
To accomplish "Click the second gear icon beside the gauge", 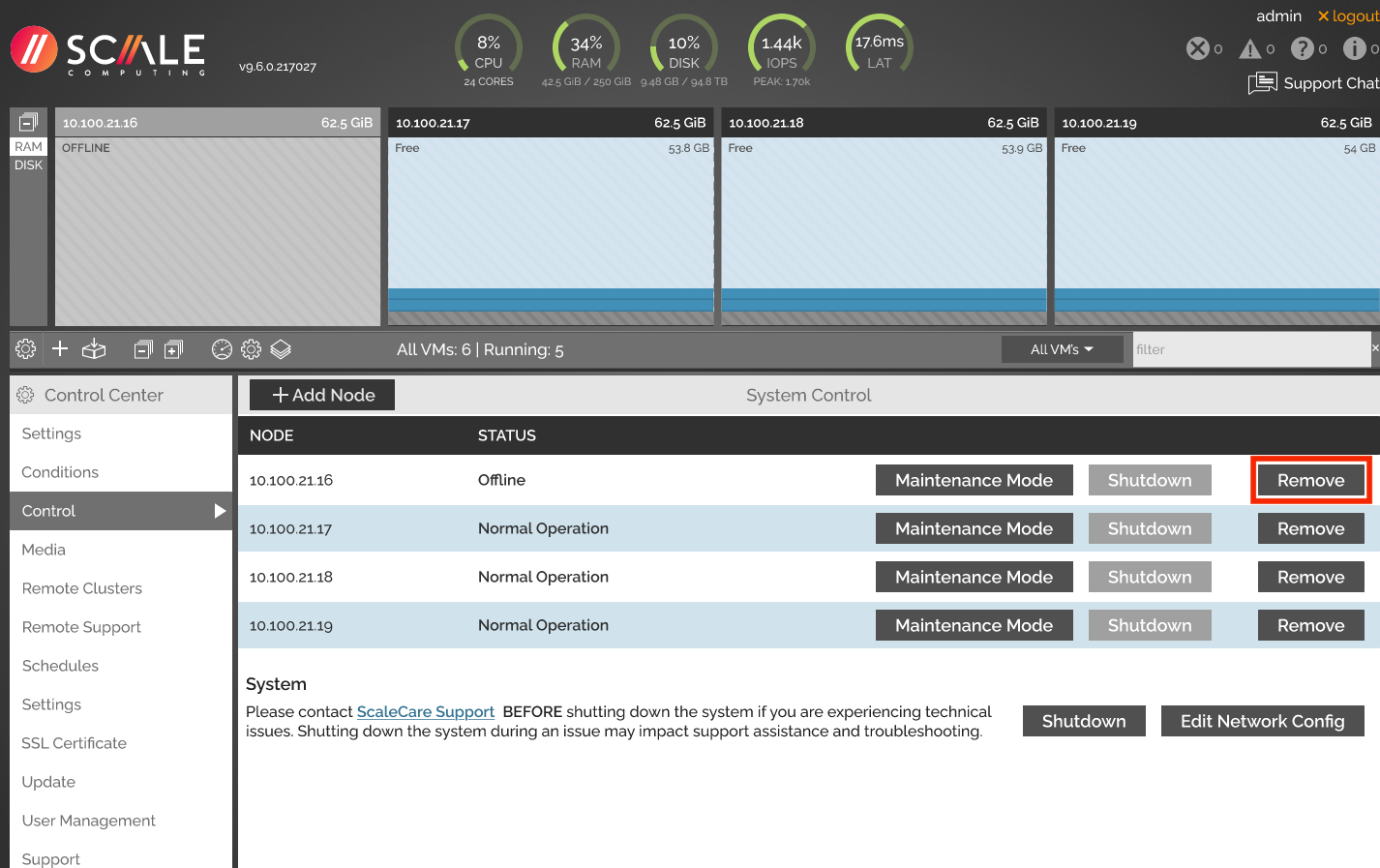I will tap(252, 349).
